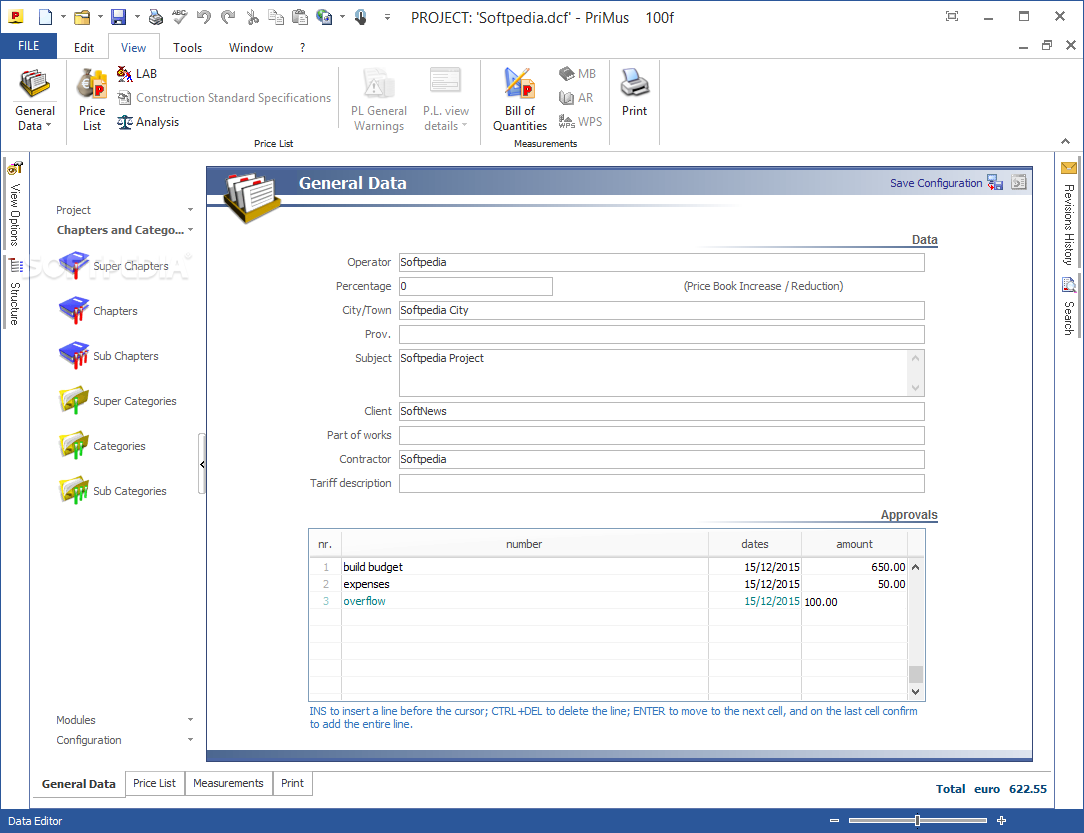This screenshot has height=833, width=1084.
Task: Switch to the Print bottom tab
Action: (x=292, y=783)
